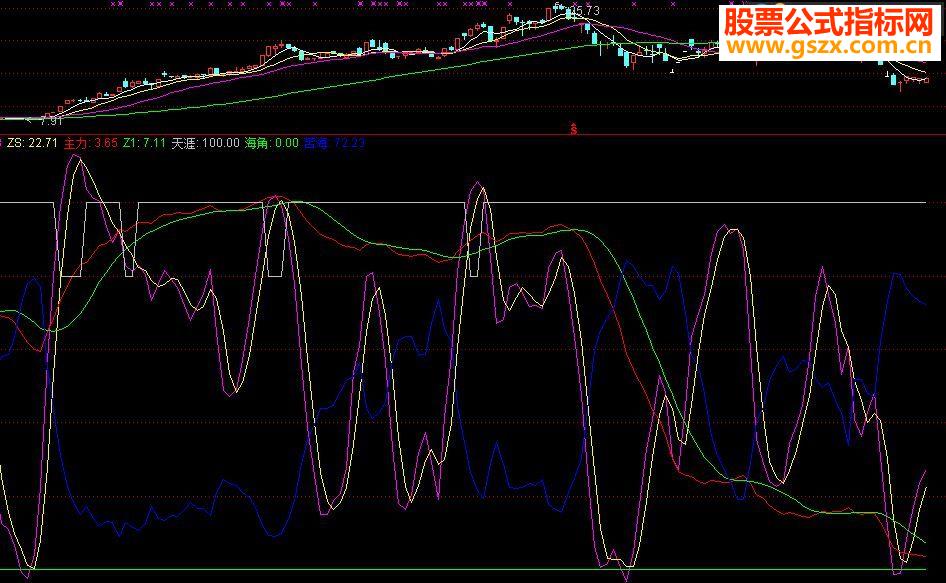Click the first purple X marker at top left
The height and width of the screenshot is (583, 946).
click(x=114, y=3)
